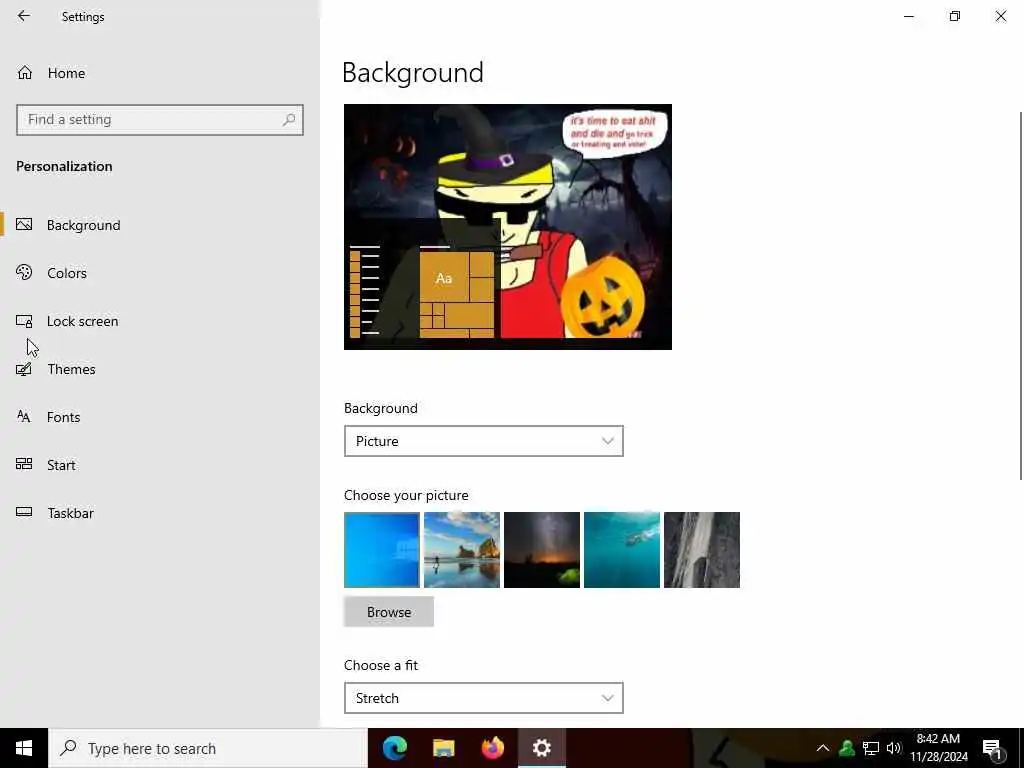Open the Windows Start menu
The width and height of the screenshot is (1024, 768).
coord(24,748)
